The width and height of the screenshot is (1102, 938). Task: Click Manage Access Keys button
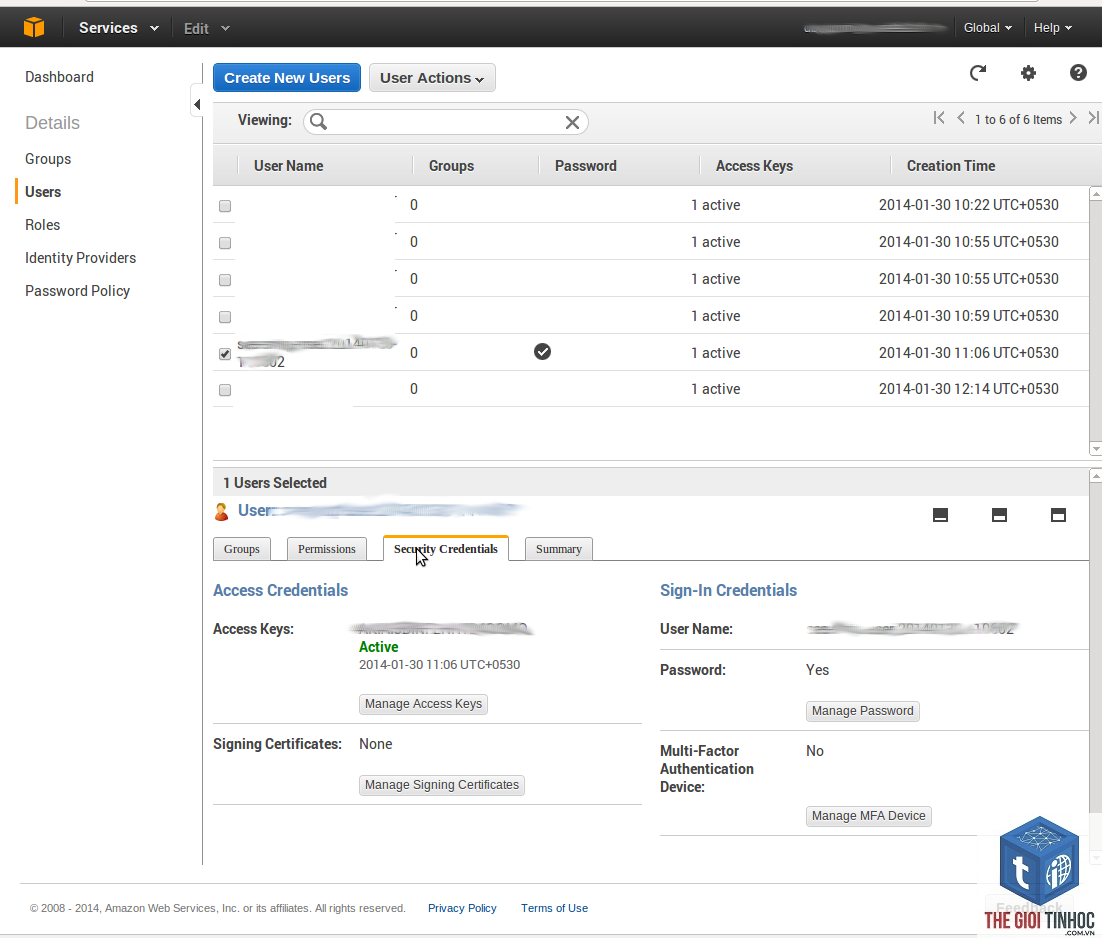pos(423,704)
